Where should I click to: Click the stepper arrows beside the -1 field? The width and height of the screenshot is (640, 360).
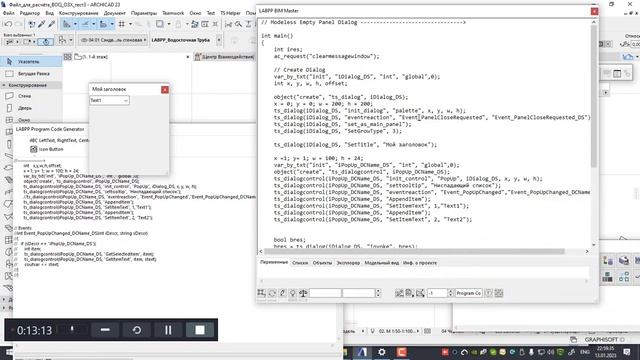[x=451, y=293]
